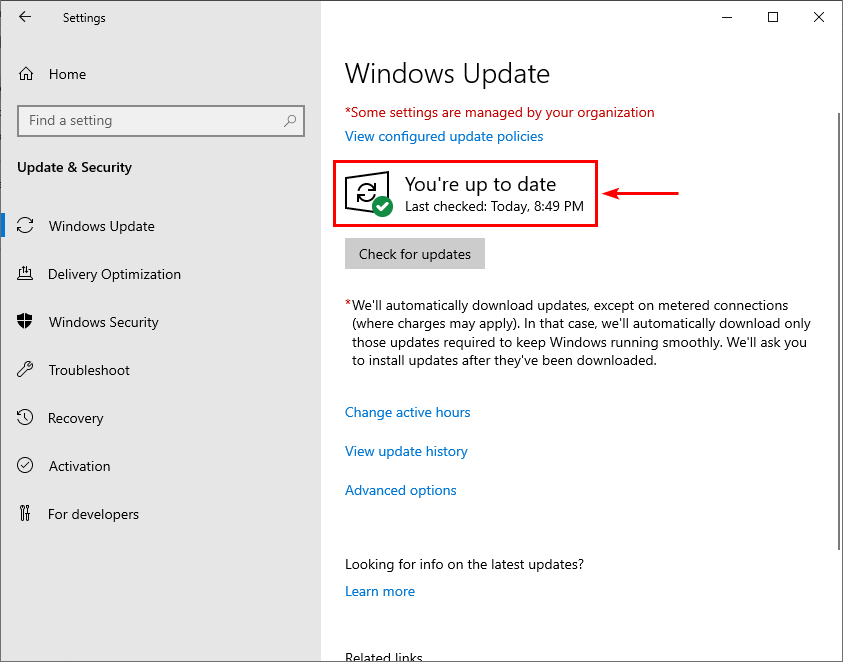This screenshot has height=662, width=843.
Task: Click the managed by your organization notice
Action: [x=499, y=112]
